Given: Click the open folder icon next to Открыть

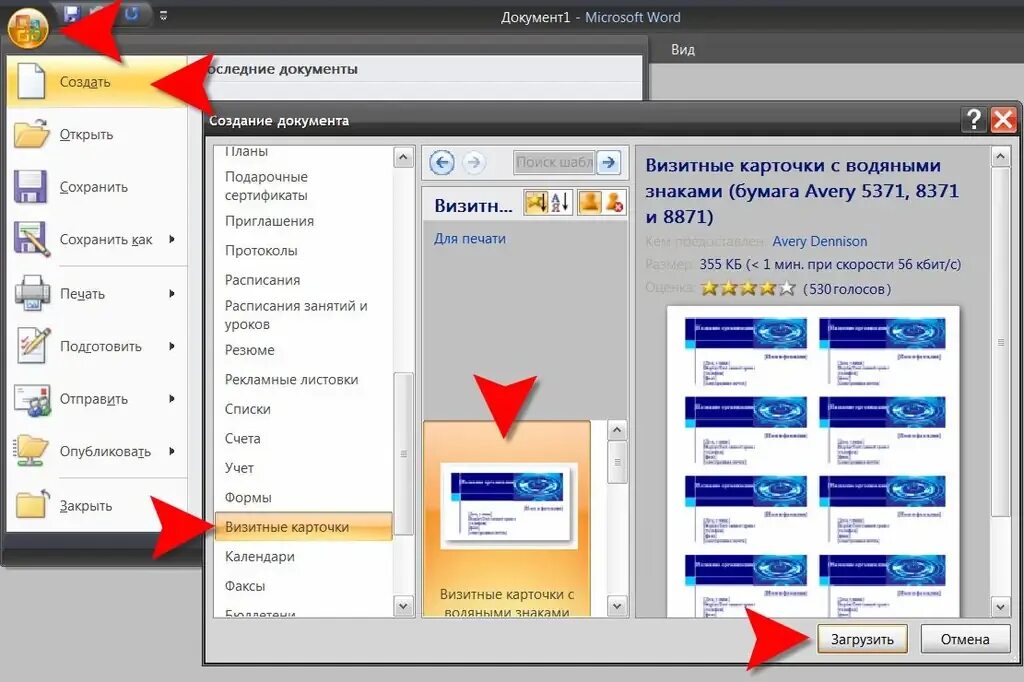Looking at the screenshot, I should tap(31, 134).
